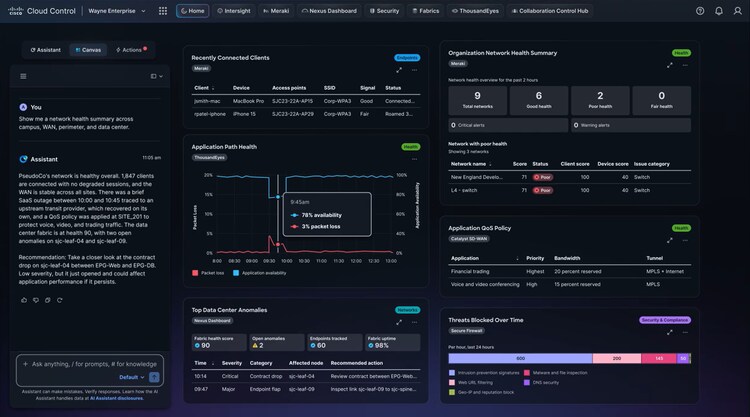Send the prompt with arrow button
This screenshot has width=750, height=417.
point(154,377)
